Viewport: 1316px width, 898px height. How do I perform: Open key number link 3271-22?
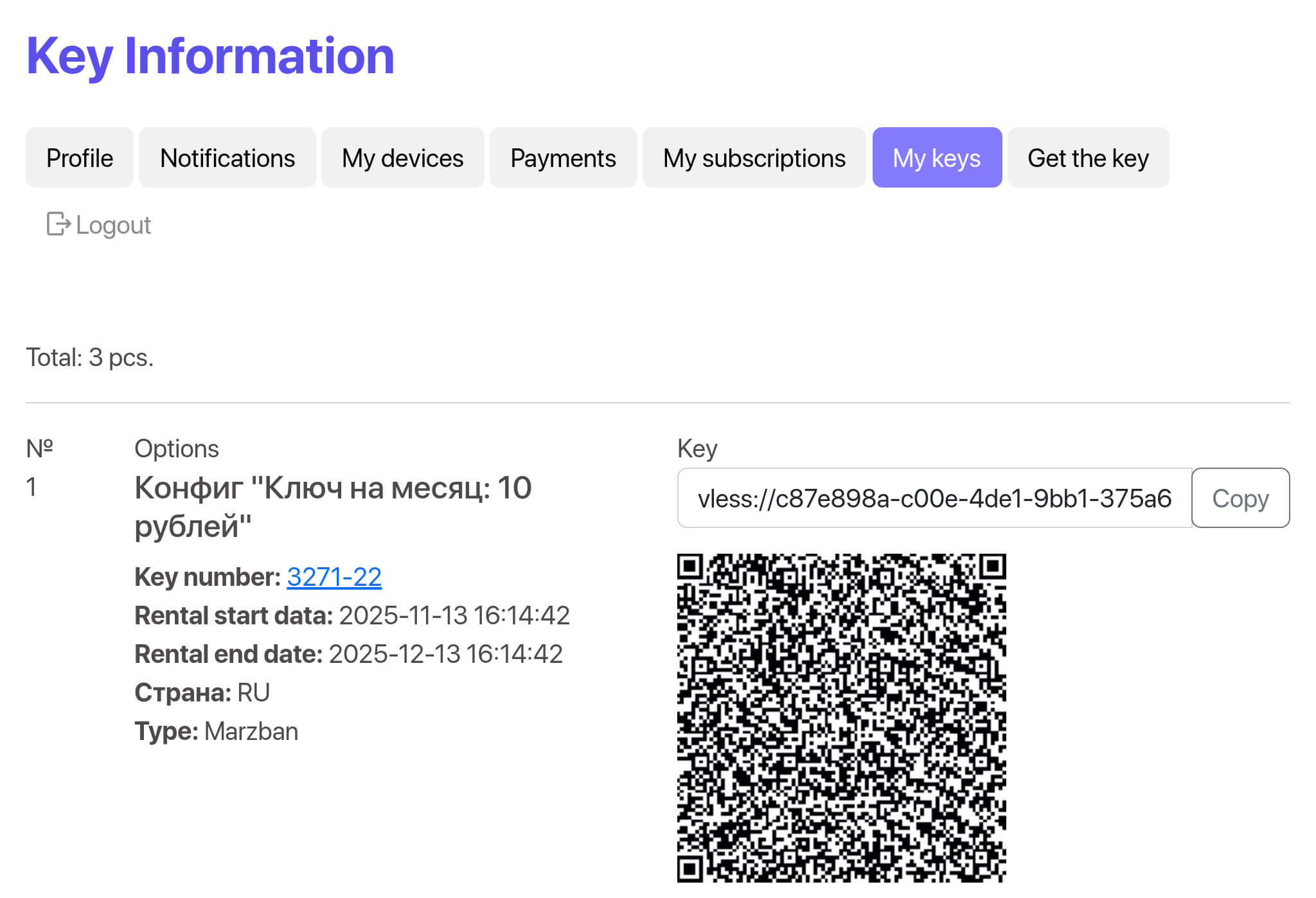pyautogui.click(x=334, y=577)
